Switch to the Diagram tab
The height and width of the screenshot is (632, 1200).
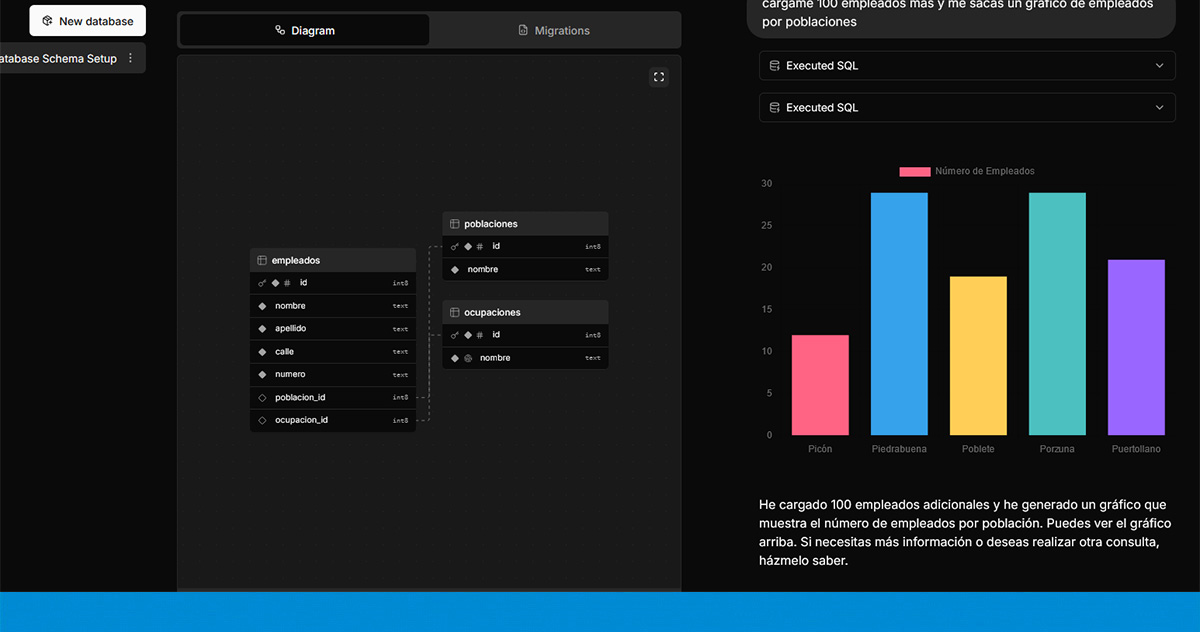(x=305, y=31)
